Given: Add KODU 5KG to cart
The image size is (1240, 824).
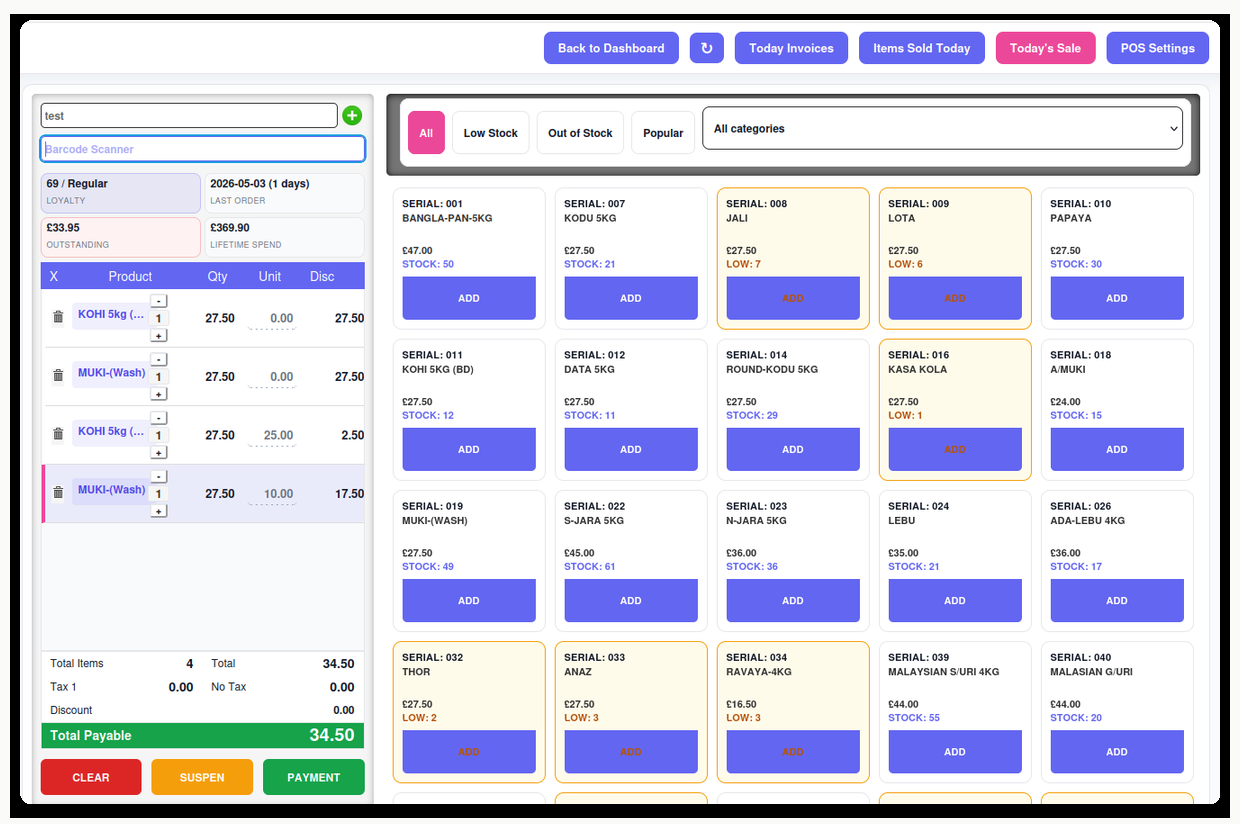Looking at the screenshot, I should point(631,298).
